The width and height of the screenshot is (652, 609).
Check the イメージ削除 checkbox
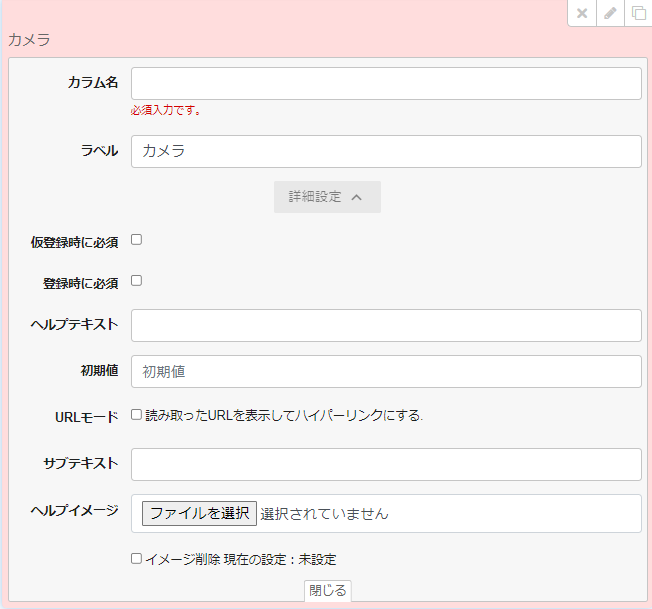[x=137, y=559]
